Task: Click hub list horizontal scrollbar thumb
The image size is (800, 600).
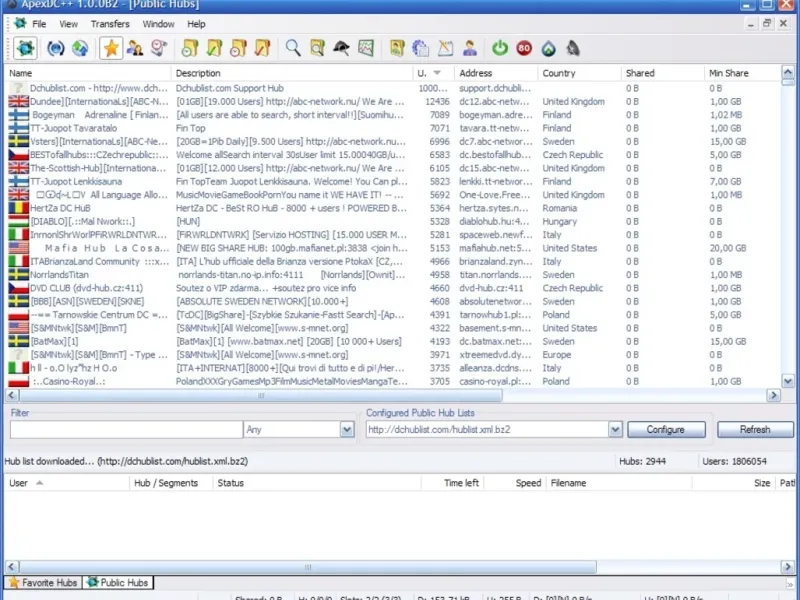Action: [x=261, y=395]
